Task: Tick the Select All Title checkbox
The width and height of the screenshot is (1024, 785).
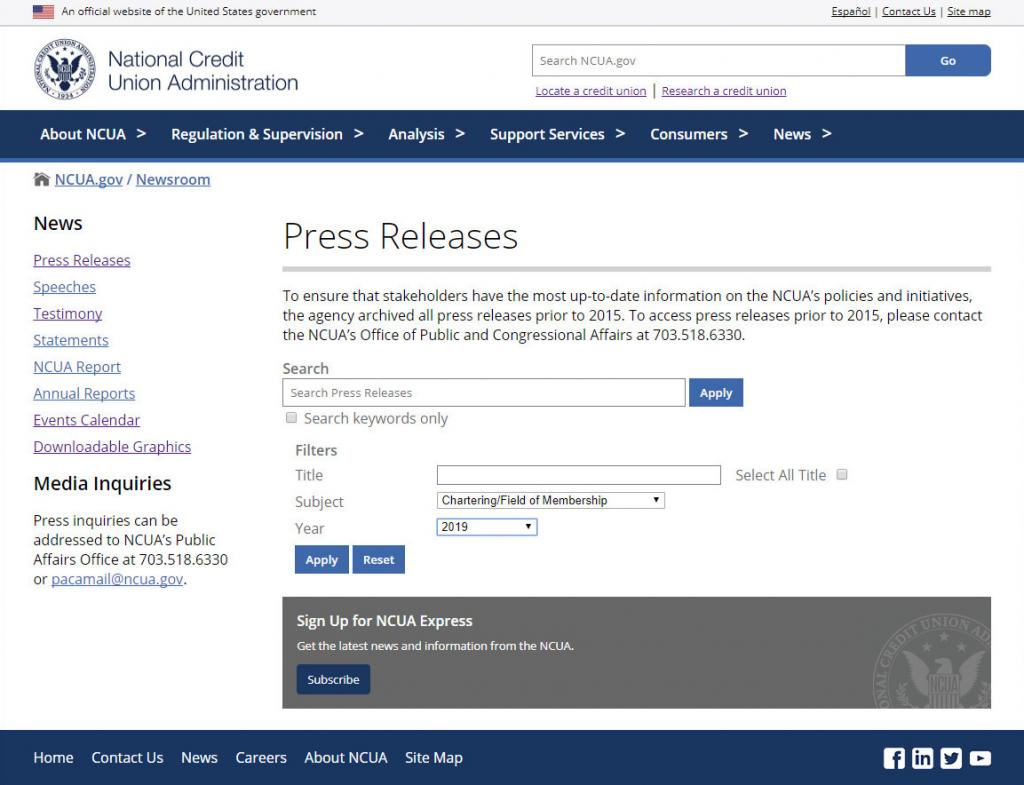Action: 842,474
